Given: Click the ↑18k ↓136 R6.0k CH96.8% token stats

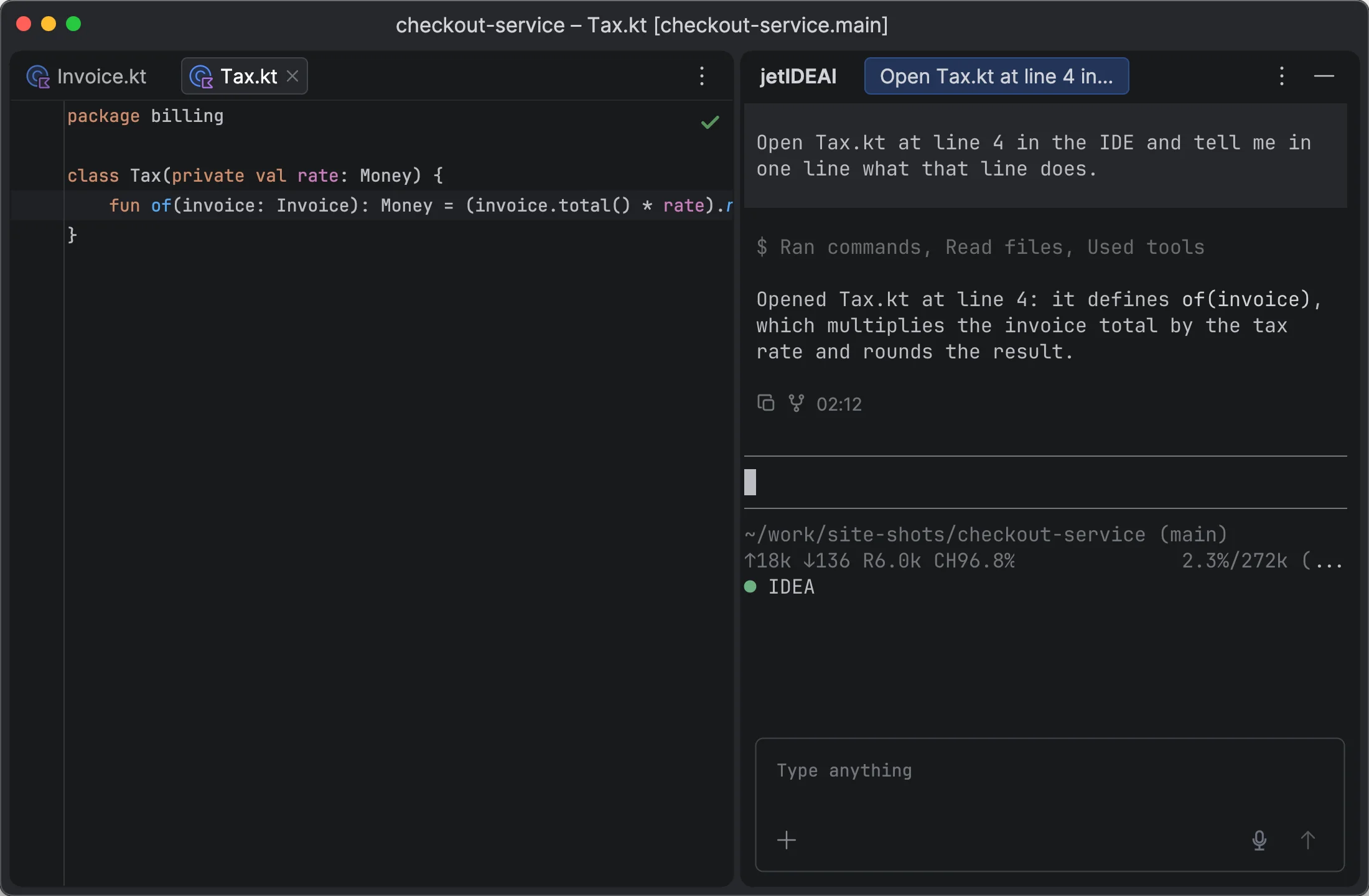Looking at the screenshot, I should pyautogui.click(x=879, y=561).
